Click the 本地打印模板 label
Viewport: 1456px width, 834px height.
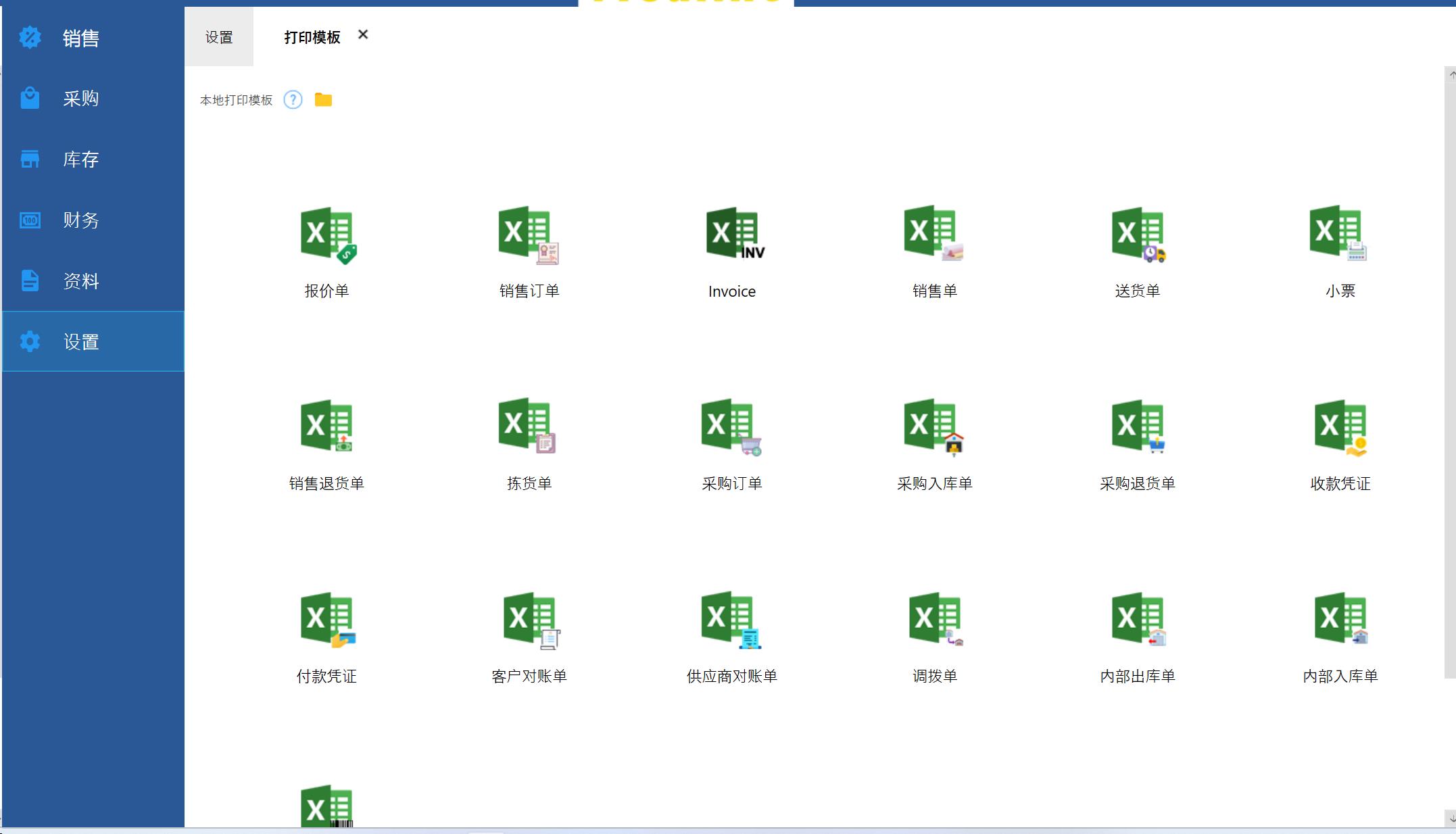click(x=236, y=100)
